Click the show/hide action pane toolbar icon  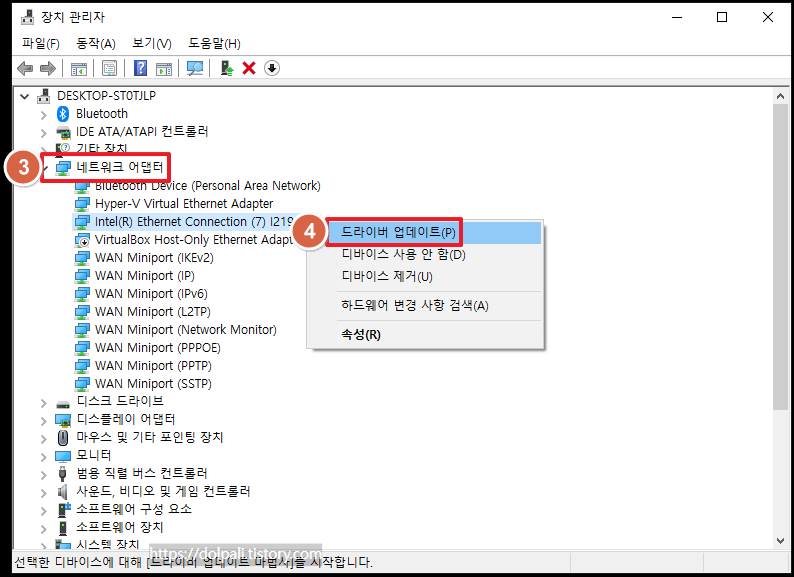coord(164,68)
